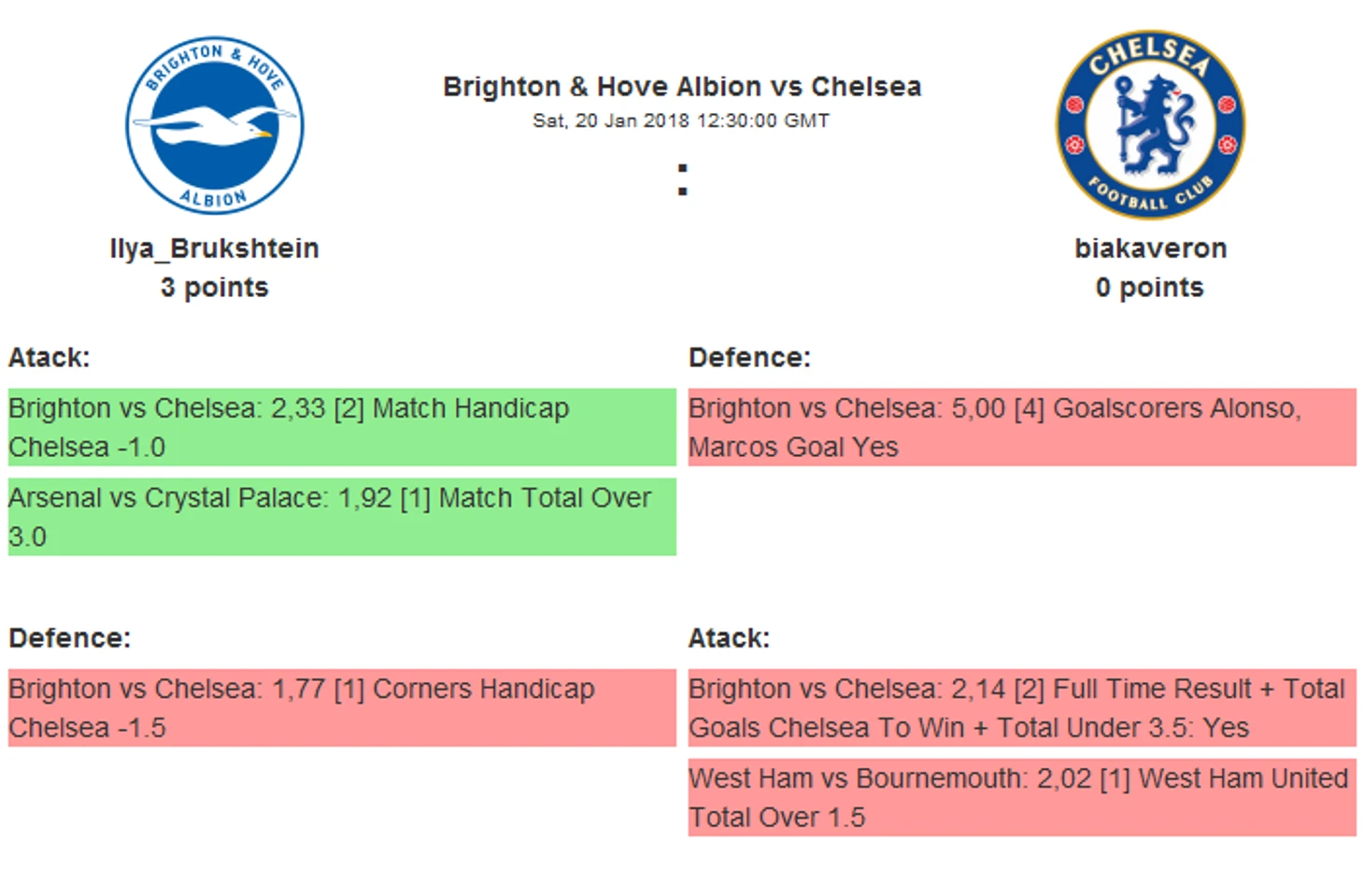Click the seagull inside the Brighton crest
The width and height of the screenshot is (1364, 896).
tap(213, 125)
